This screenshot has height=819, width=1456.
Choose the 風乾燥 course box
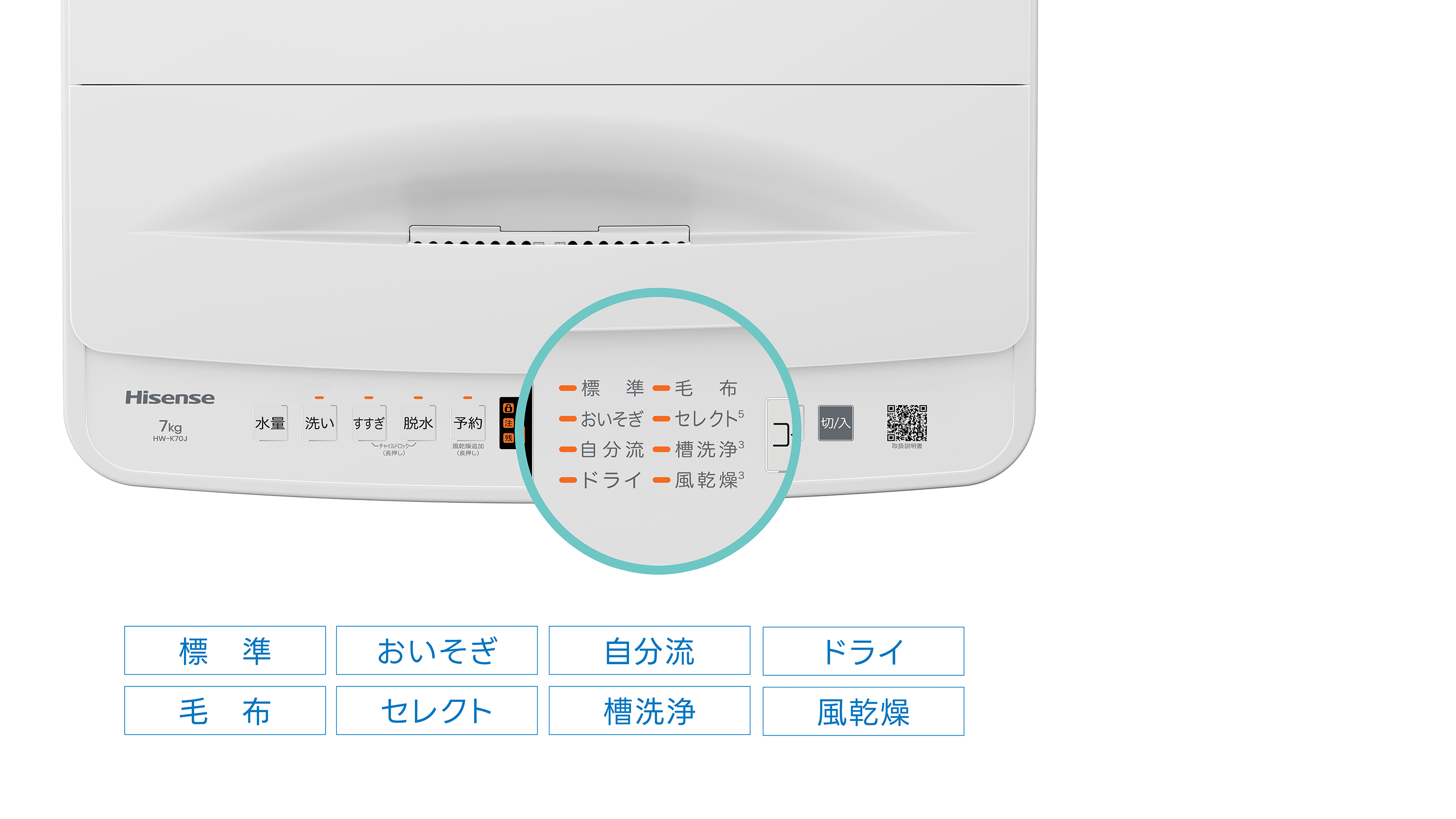(x=863, y=712)
